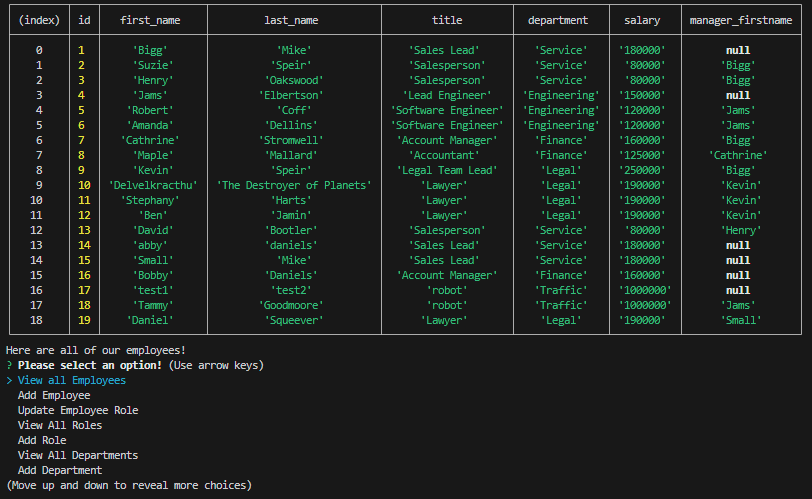
Task: Choose Add Employee from the list
Action: point(54,395)
